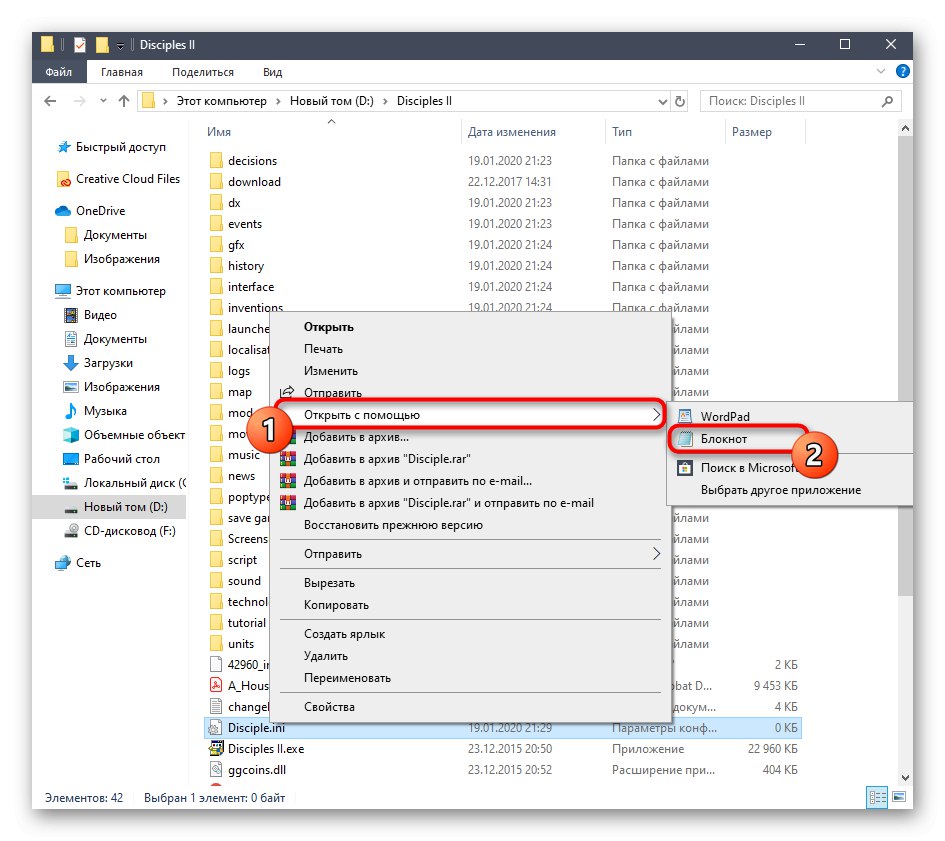Expand Открыть с помощью submenu

point(470,415)
